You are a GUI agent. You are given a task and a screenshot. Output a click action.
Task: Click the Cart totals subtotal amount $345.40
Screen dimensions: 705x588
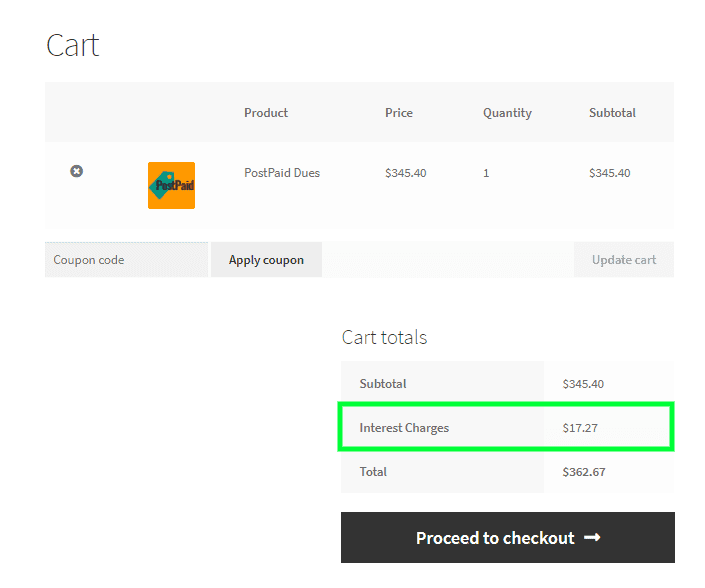click(583, 384)
